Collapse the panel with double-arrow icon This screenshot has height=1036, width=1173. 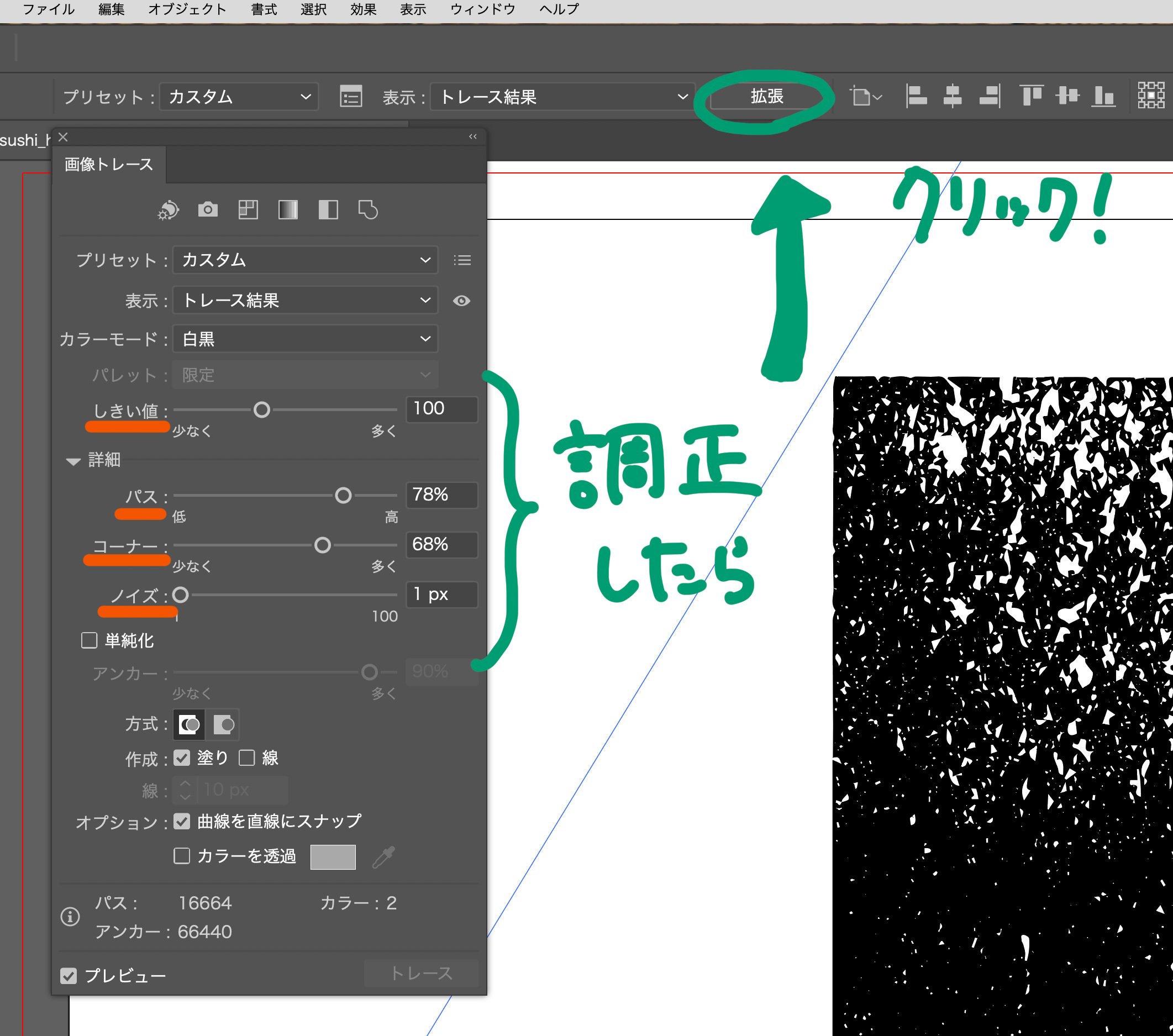point(473,136)
